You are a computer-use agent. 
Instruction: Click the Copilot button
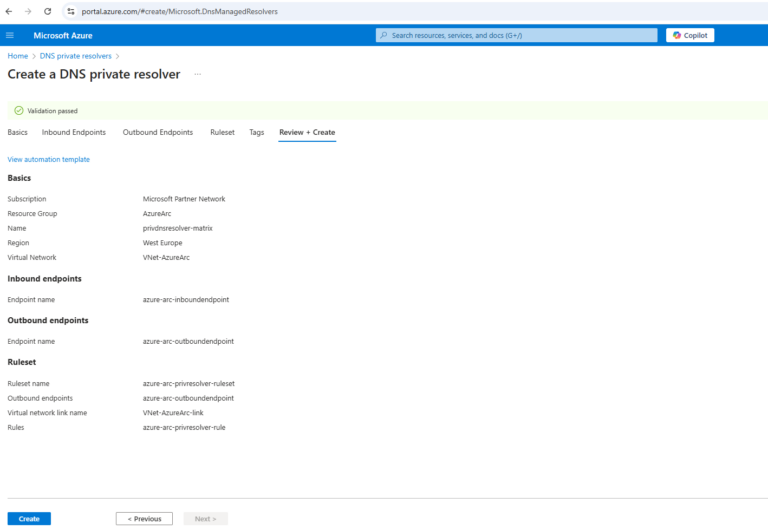[x=690, y=35]
